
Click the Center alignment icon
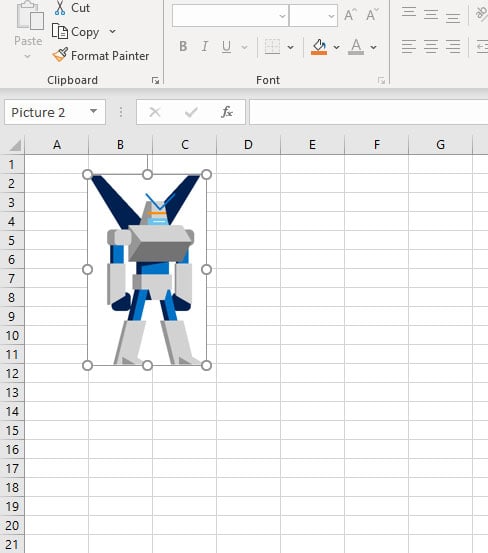pos(431,47)
